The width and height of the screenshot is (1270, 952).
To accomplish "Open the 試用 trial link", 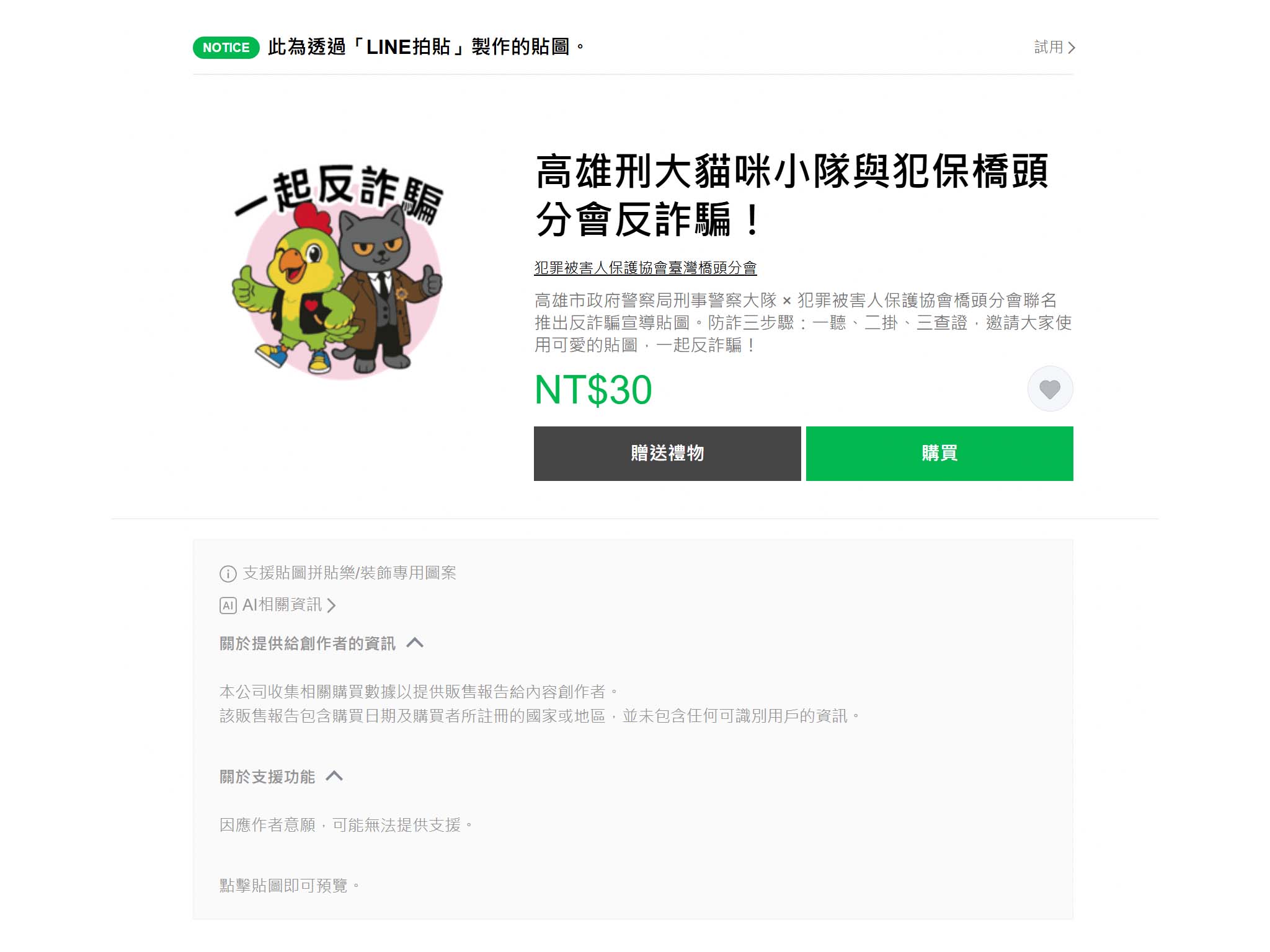I will tap(1054, 47).
